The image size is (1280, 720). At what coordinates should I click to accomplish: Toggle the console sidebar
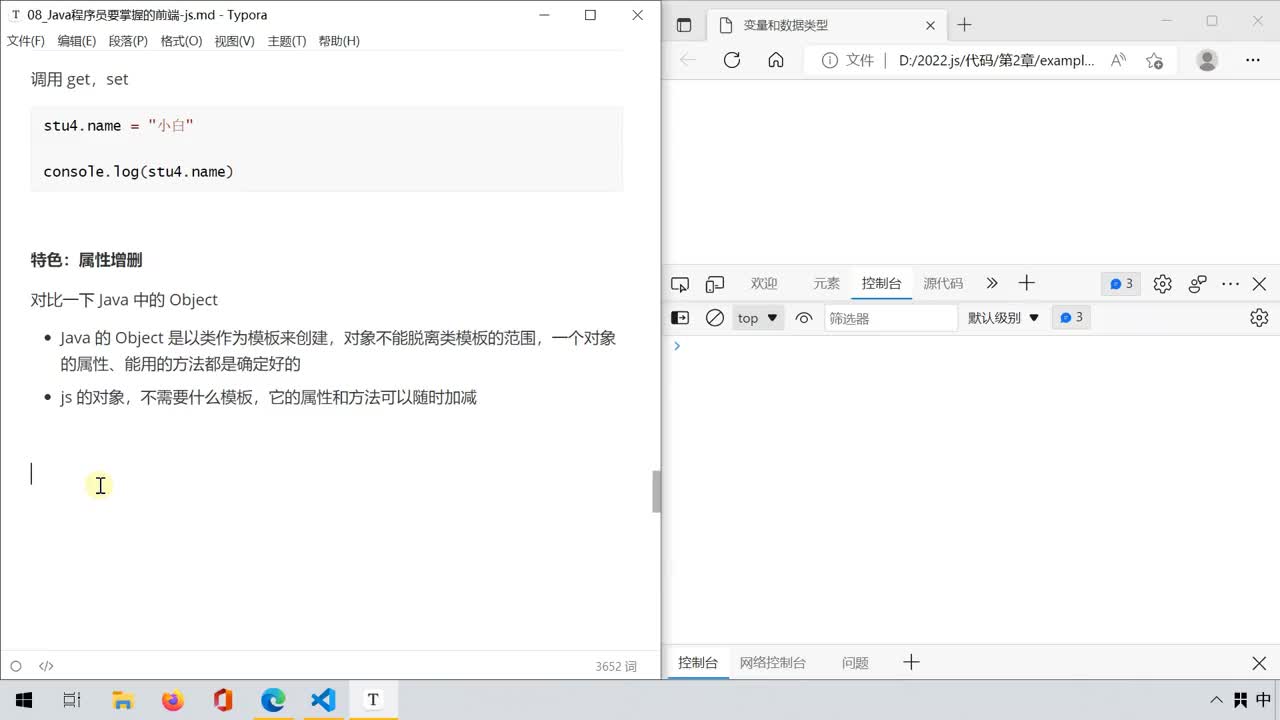point(680,318)
